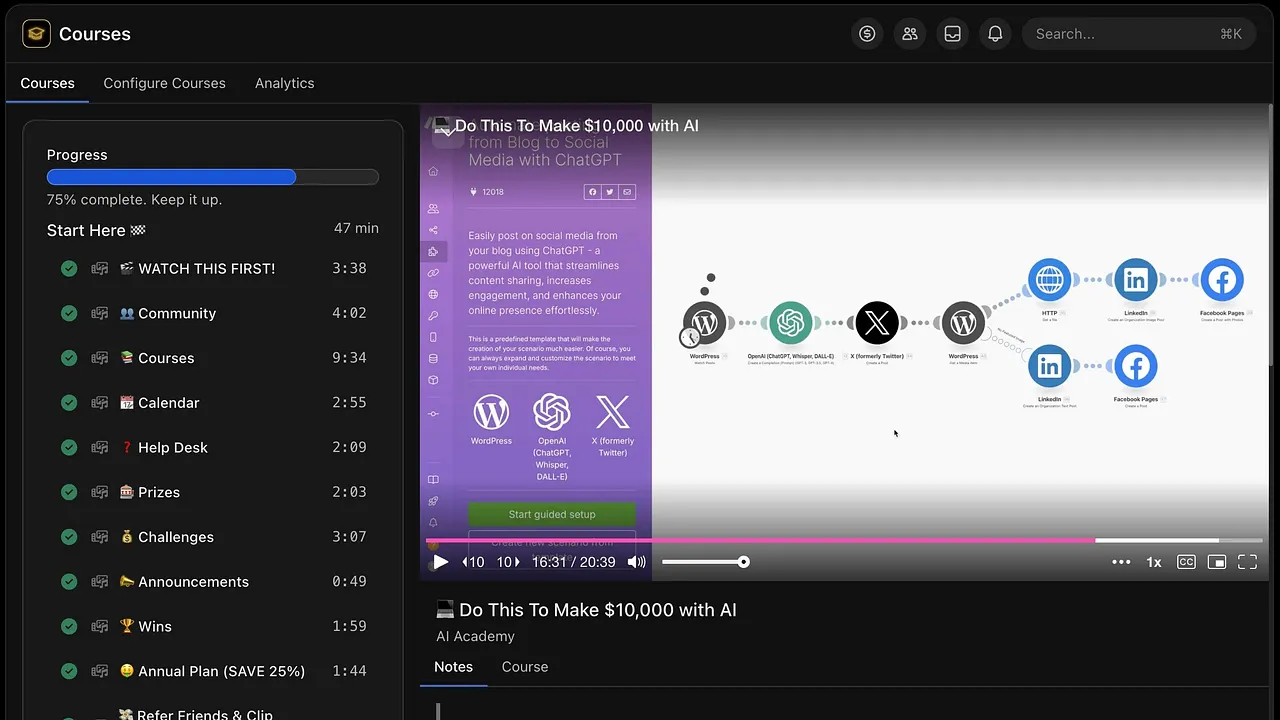Change the 1x playback speed

[1153, 562]
